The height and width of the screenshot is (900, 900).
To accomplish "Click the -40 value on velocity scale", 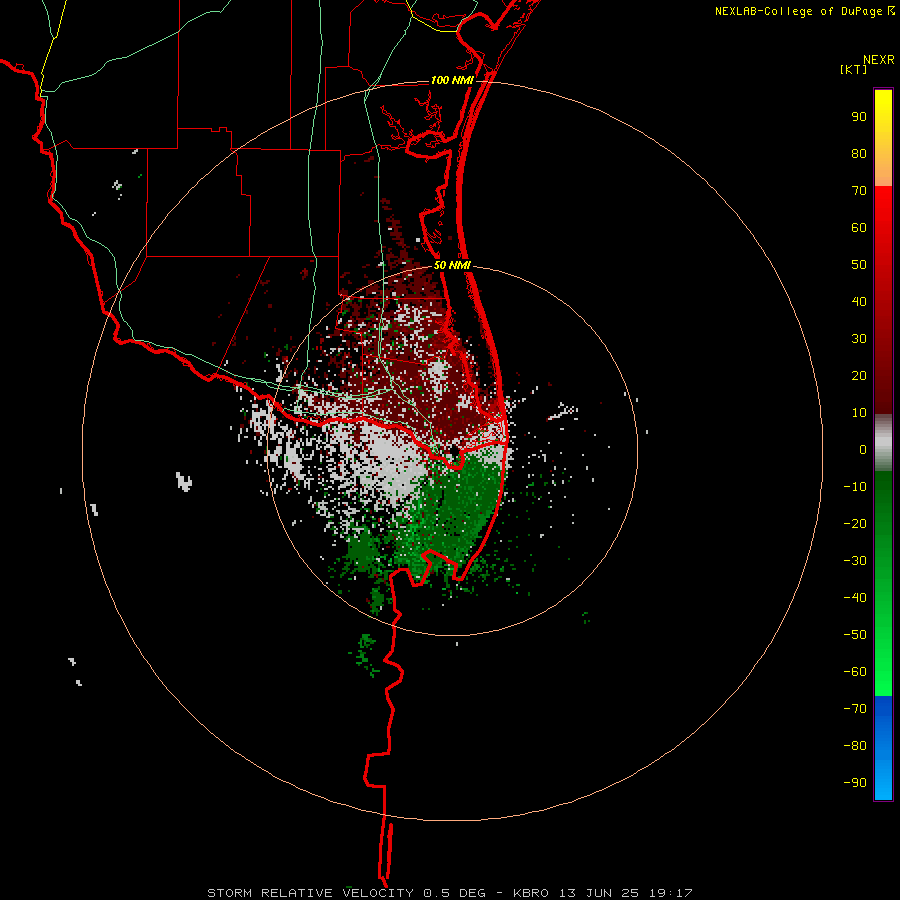I will [x=855, y=598].
